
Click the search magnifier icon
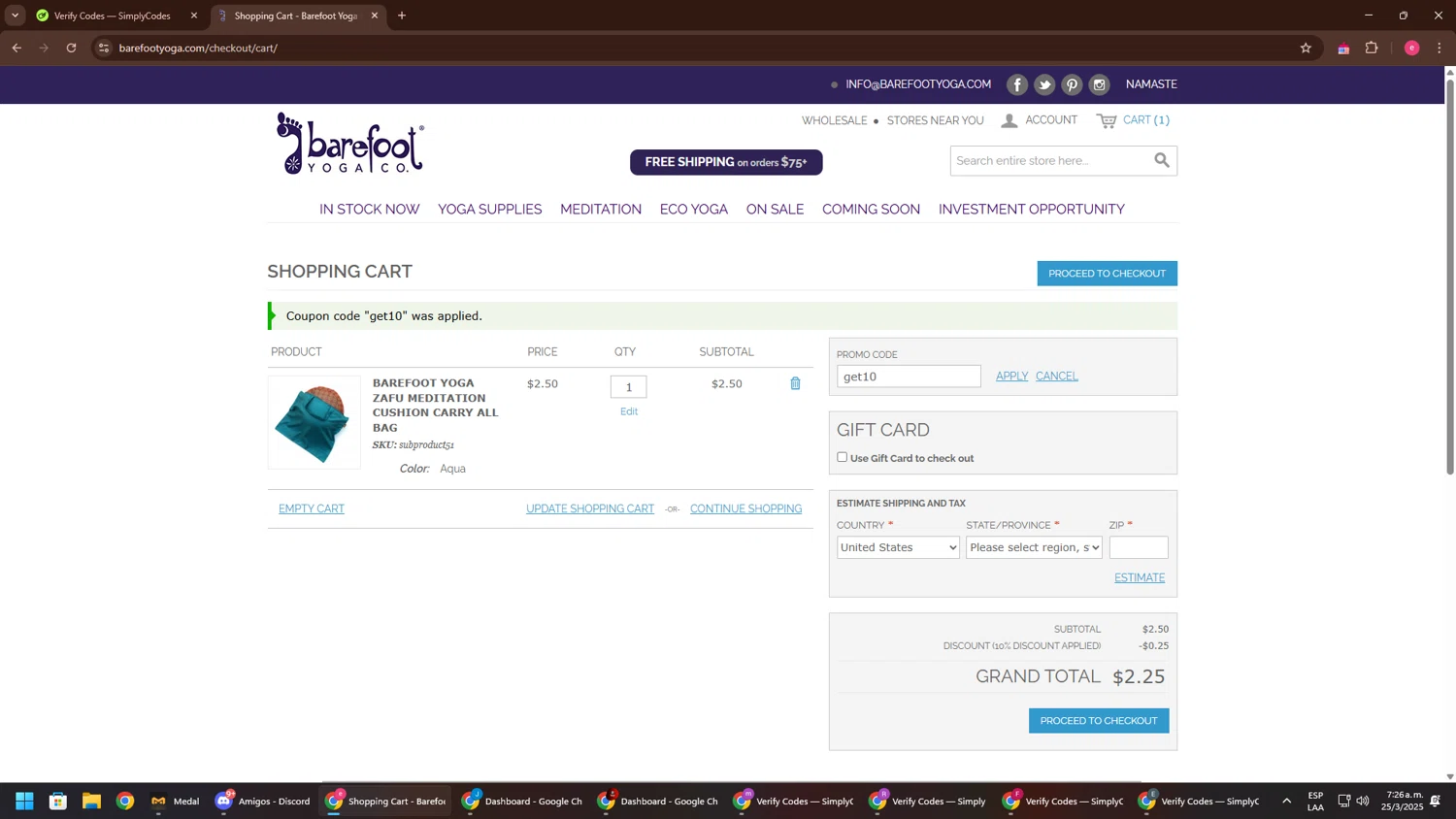pyautogui.click(x=1161, y=160)
